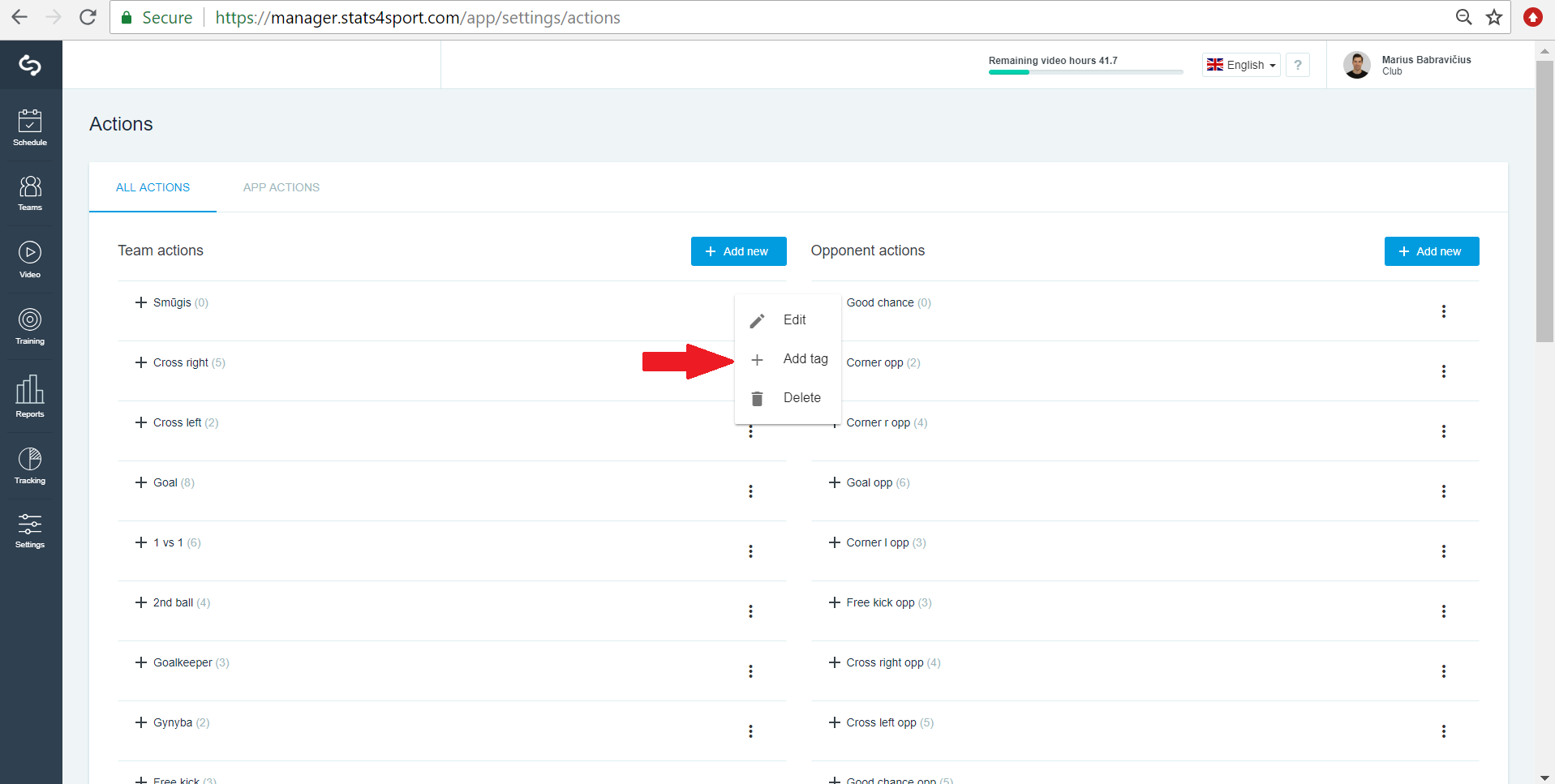This screenshot has width=1555, height=784.
Task: Bookmark this page with star icon
Action: click(x=1494, y=17)
